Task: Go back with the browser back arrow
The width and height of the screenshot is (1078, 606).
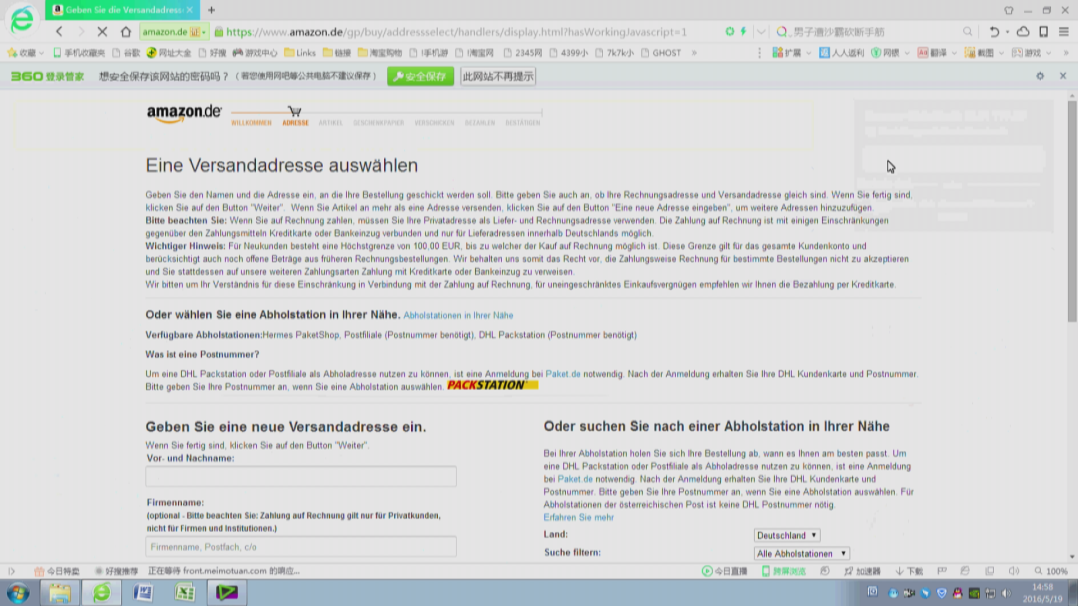Action: 59,32
